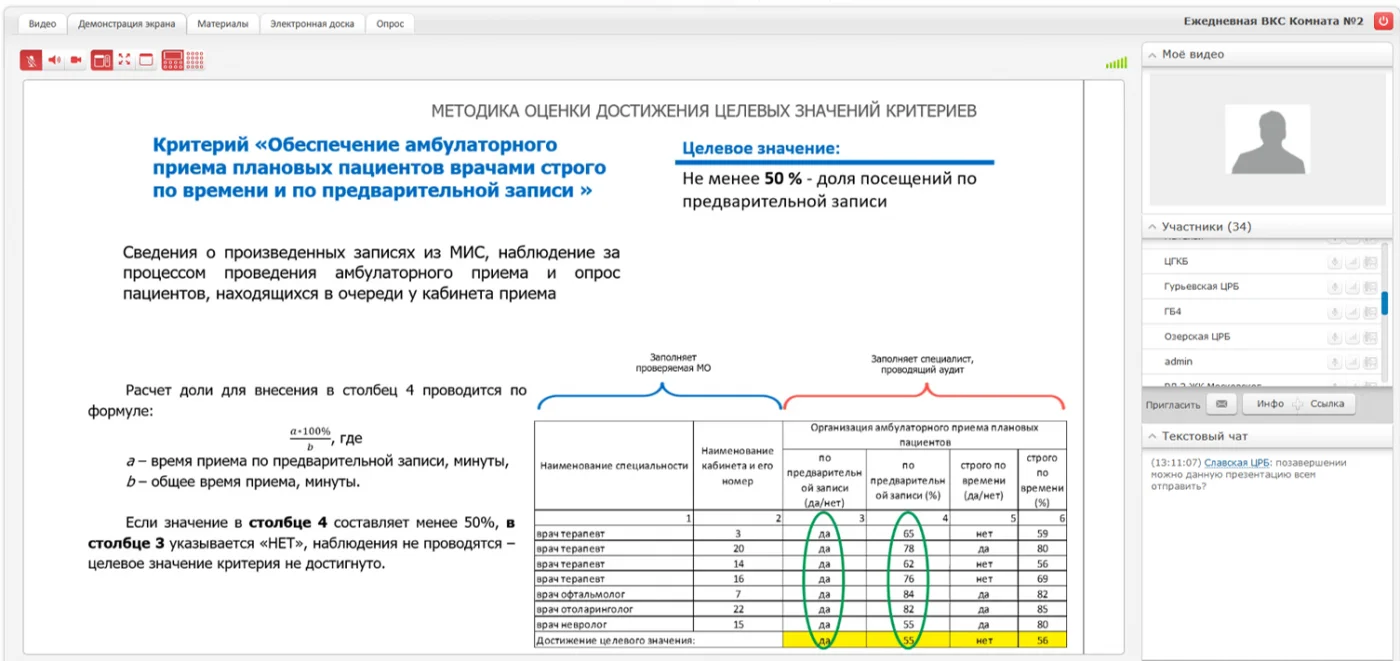Open the Электронная доска tab
Viewport: 1400px width, 661px height.
312,24
